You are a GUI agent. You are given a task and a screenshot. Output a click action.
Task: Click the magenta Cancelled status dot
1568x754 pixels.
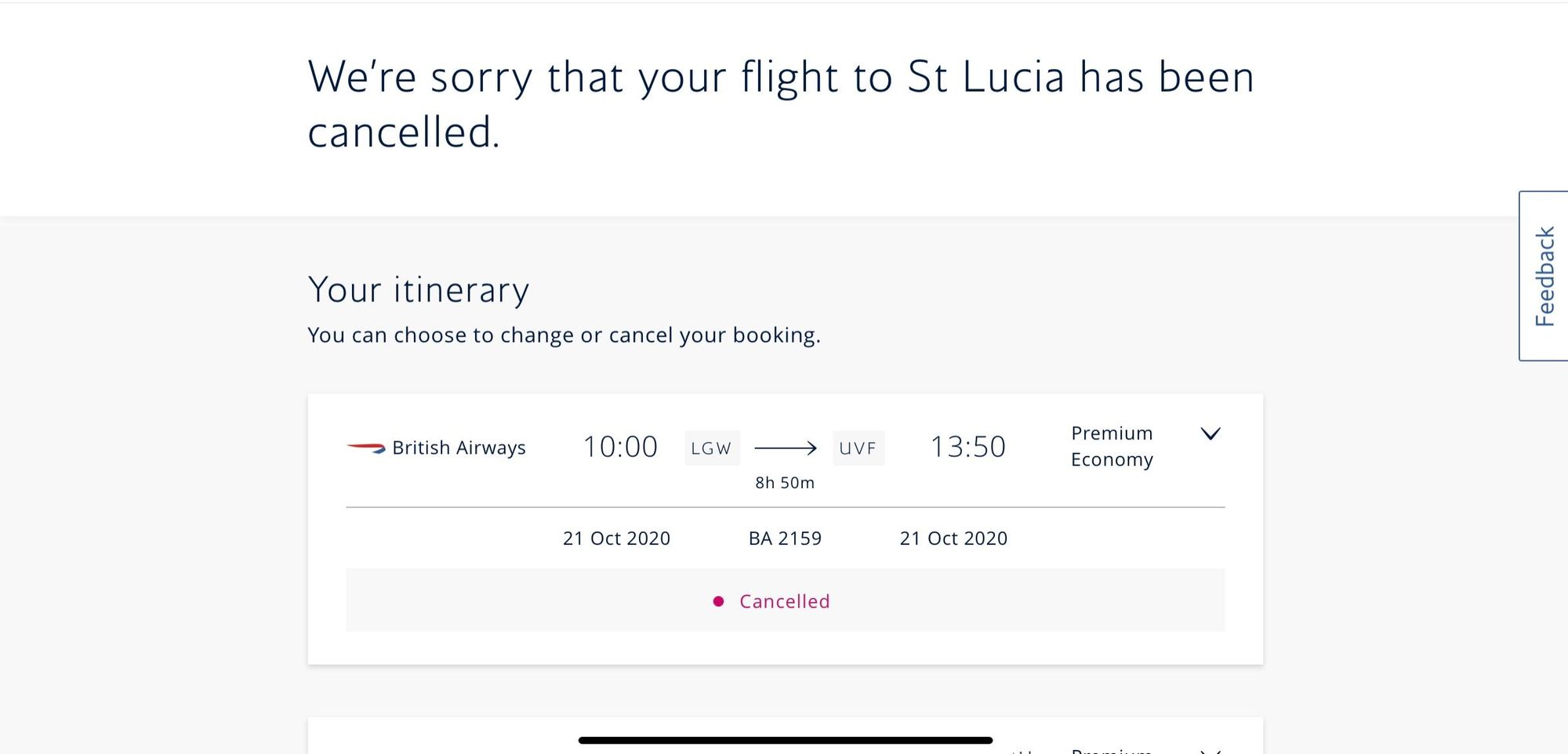pyautogui.click(x=718, y=601)
